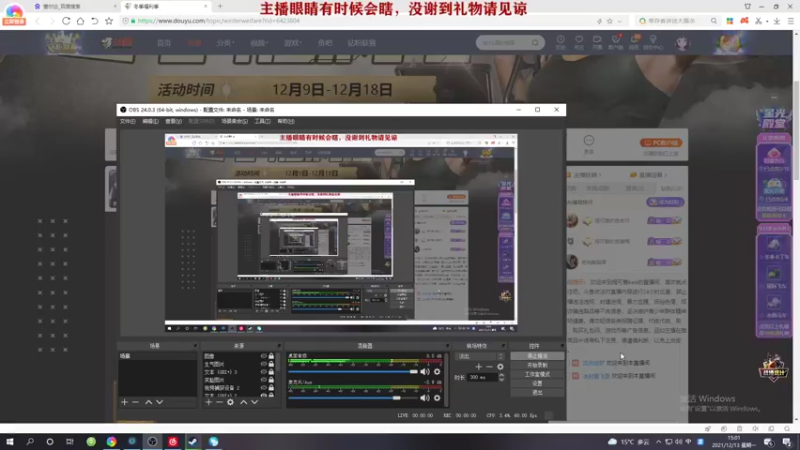Screen dimensions: 800x450
Task: Toggle lock on 文本 (GDI+) 3 source
Action: point(271,372)
